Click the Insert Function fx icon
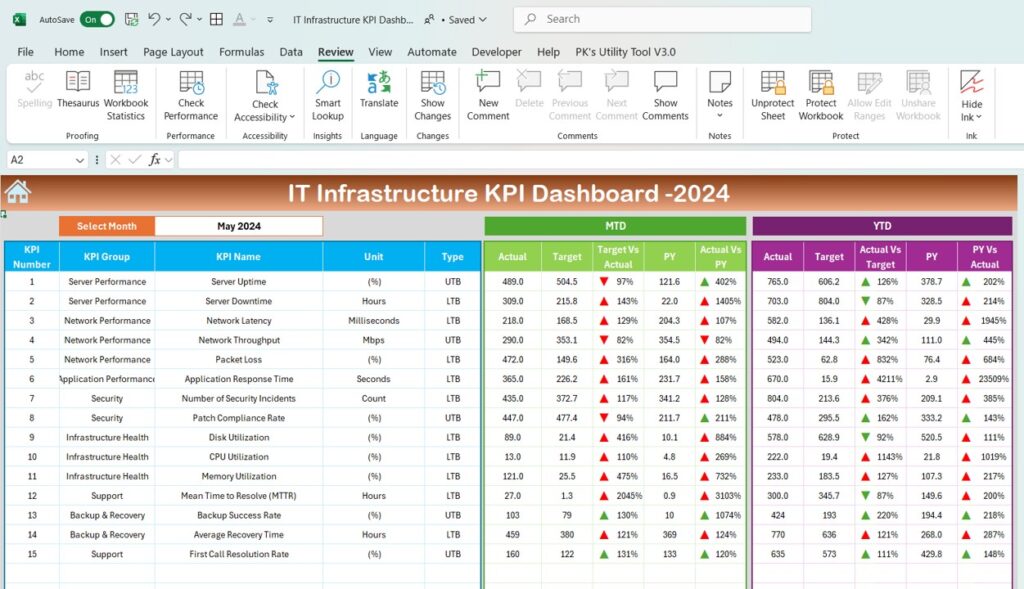This screenshot has width=1024, height=589. (155, 159)
